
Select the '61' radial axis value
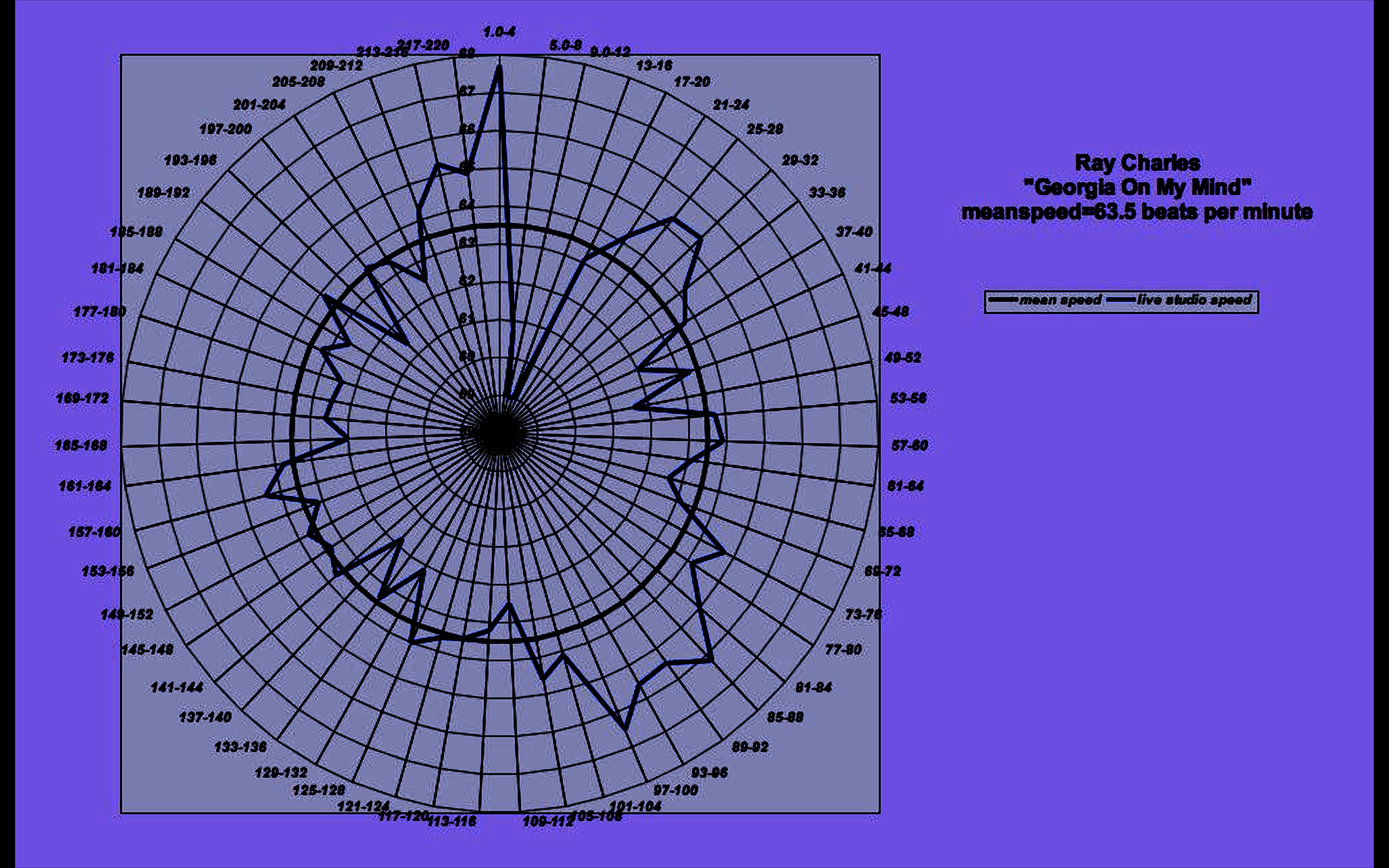pyautogui.click(x=467, y=318)
